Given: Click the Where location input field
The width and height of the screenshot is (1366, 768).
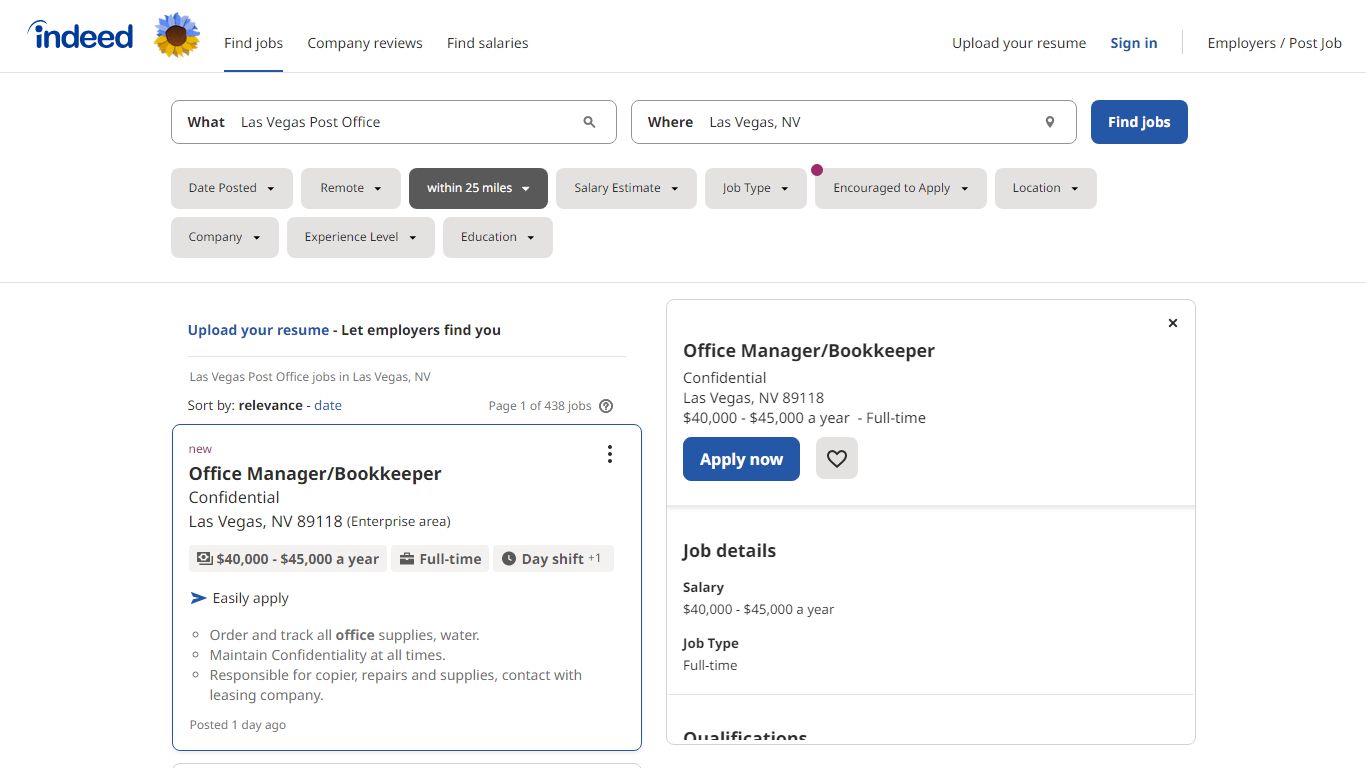Looking at the screenshot, I should 854,122.
